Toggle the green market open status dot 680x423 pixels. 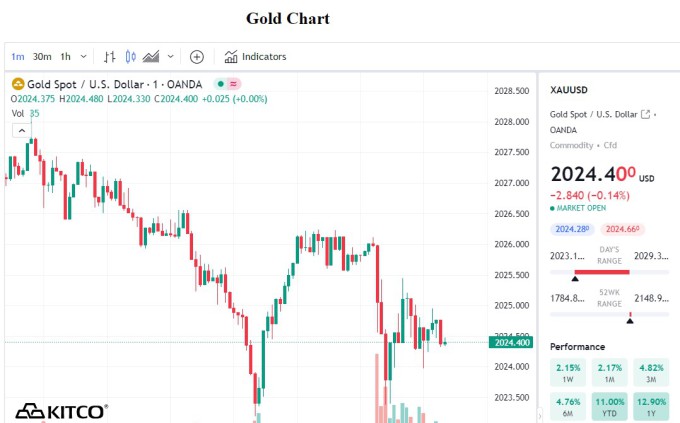coord(219,83)
